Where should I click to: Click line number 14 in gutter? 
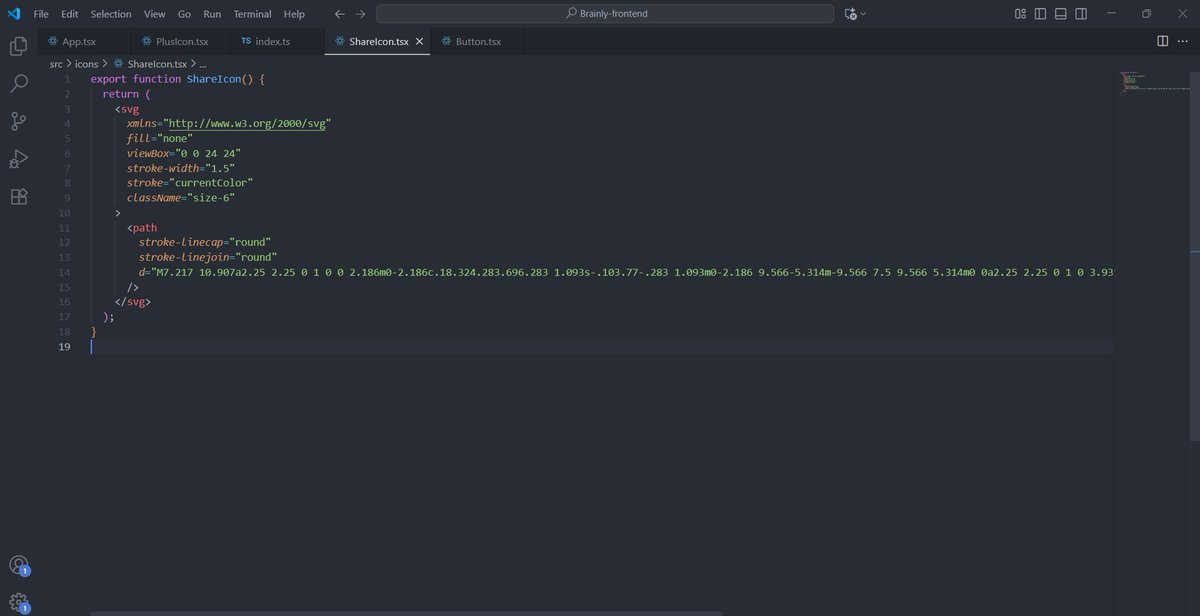click(x=65, y=272)
